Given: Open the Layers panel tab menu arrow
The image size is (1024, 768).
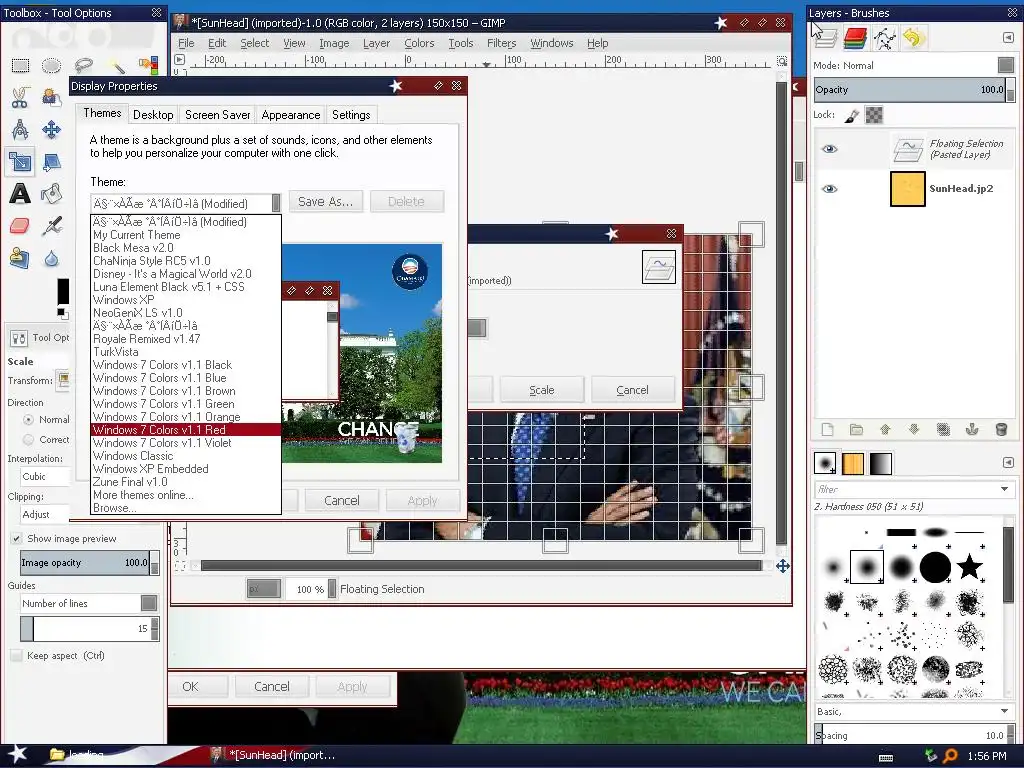Looking at the screenshot, I should (x=1008, y=38).
